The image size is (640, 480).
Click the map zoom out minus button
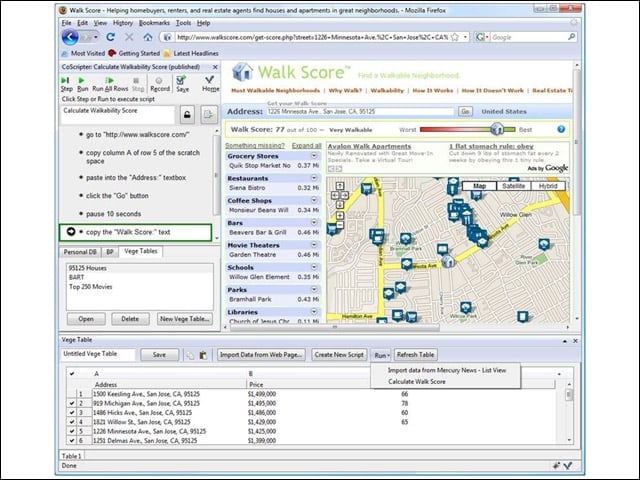coord(340,225)
